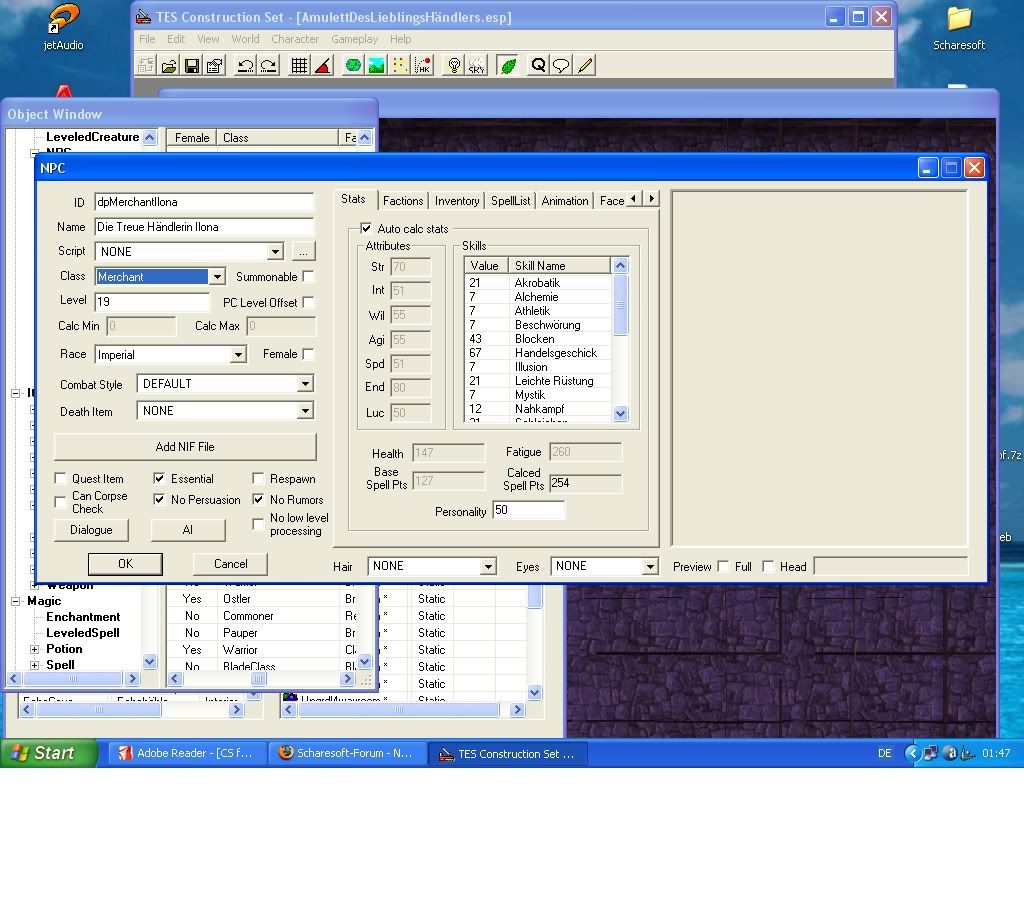
Task: Click the Personality value field
Action: [528, 511]
